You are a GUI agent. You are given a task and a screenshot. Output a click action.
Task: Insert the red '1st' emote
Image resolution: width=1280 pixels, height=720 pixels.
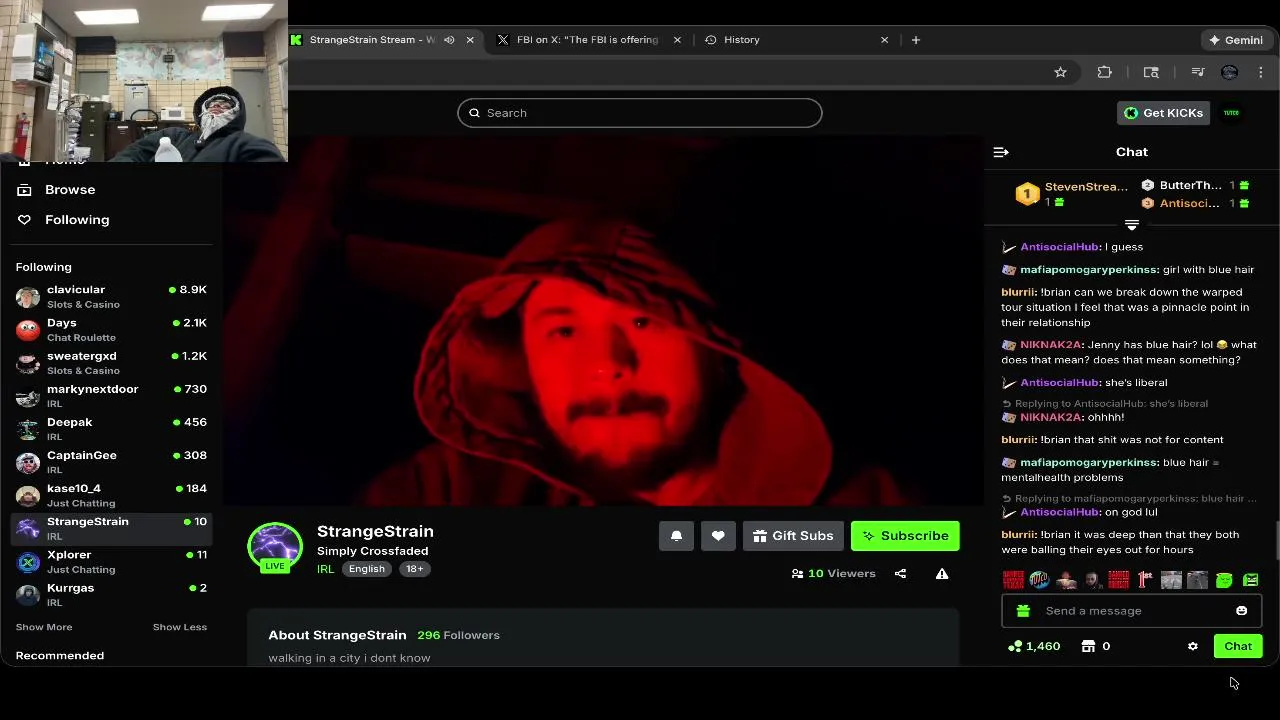(1145, 580)
